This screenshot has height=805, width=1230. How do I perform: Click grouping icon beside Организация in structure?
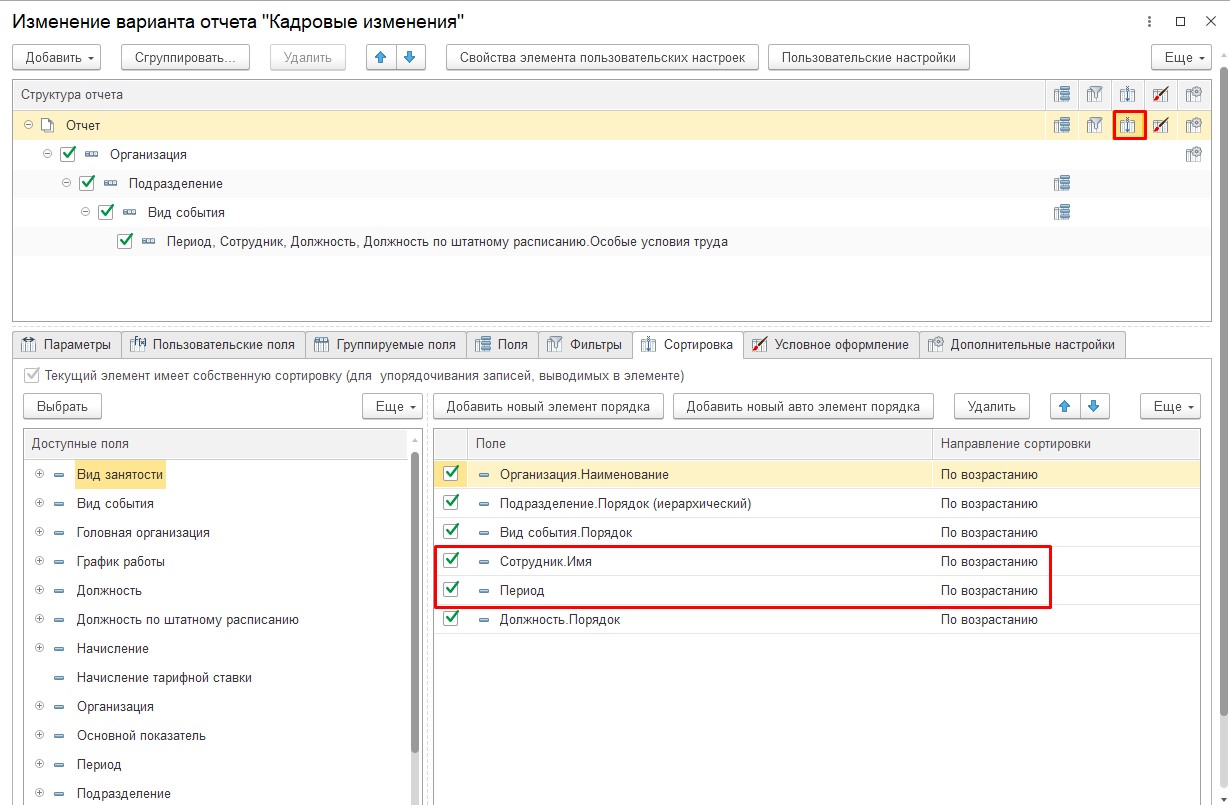[92, 154]
